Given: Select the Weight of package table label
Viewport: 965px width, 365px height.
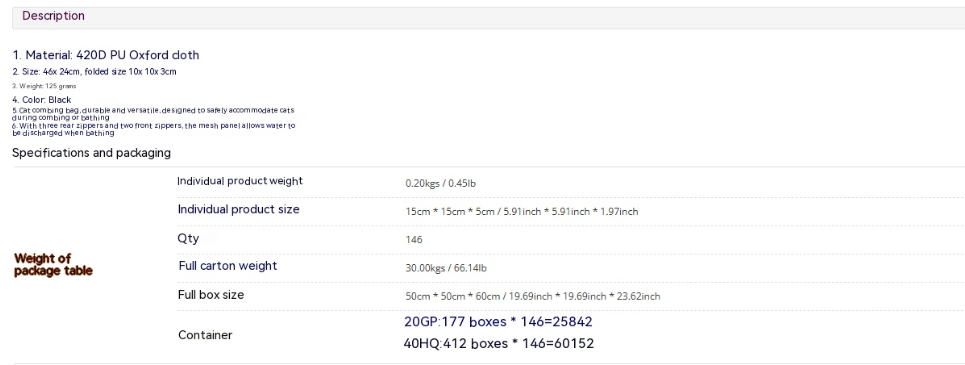Looking at the screenshot, I should (x=54, y=265).
